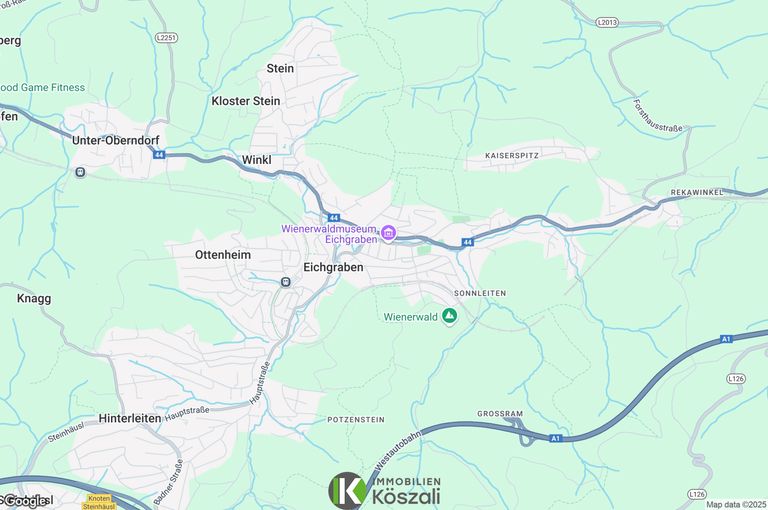The width and height of the screenshot is (768, 510).
Task: Click the Knoten Steinhäusl junction sign
Action: (99, 502)
